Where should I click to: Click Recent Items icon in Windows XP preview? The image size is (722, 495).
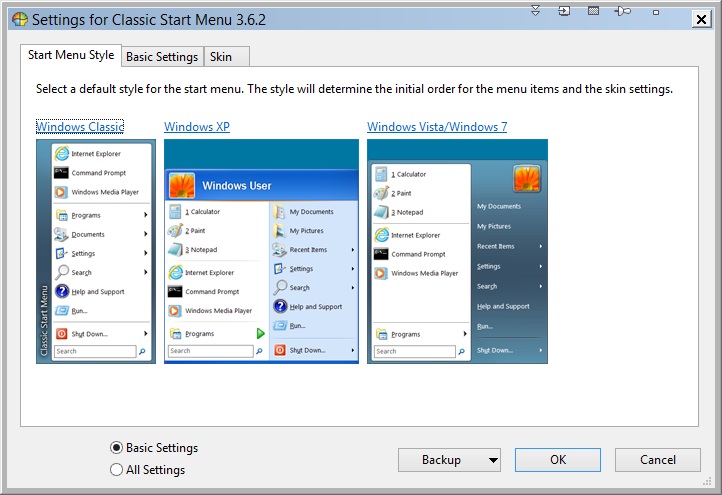(x=279, y=250)
